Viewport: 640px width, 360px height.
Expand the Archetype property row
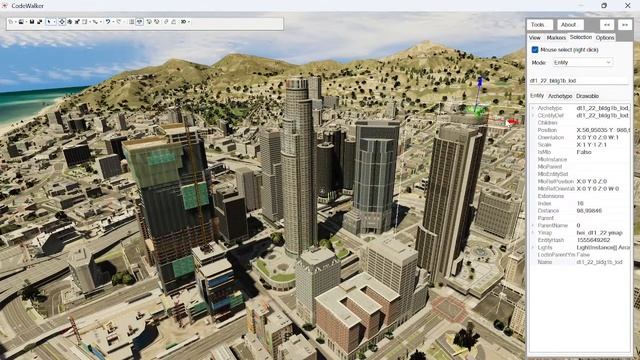[x=533, y=108]
